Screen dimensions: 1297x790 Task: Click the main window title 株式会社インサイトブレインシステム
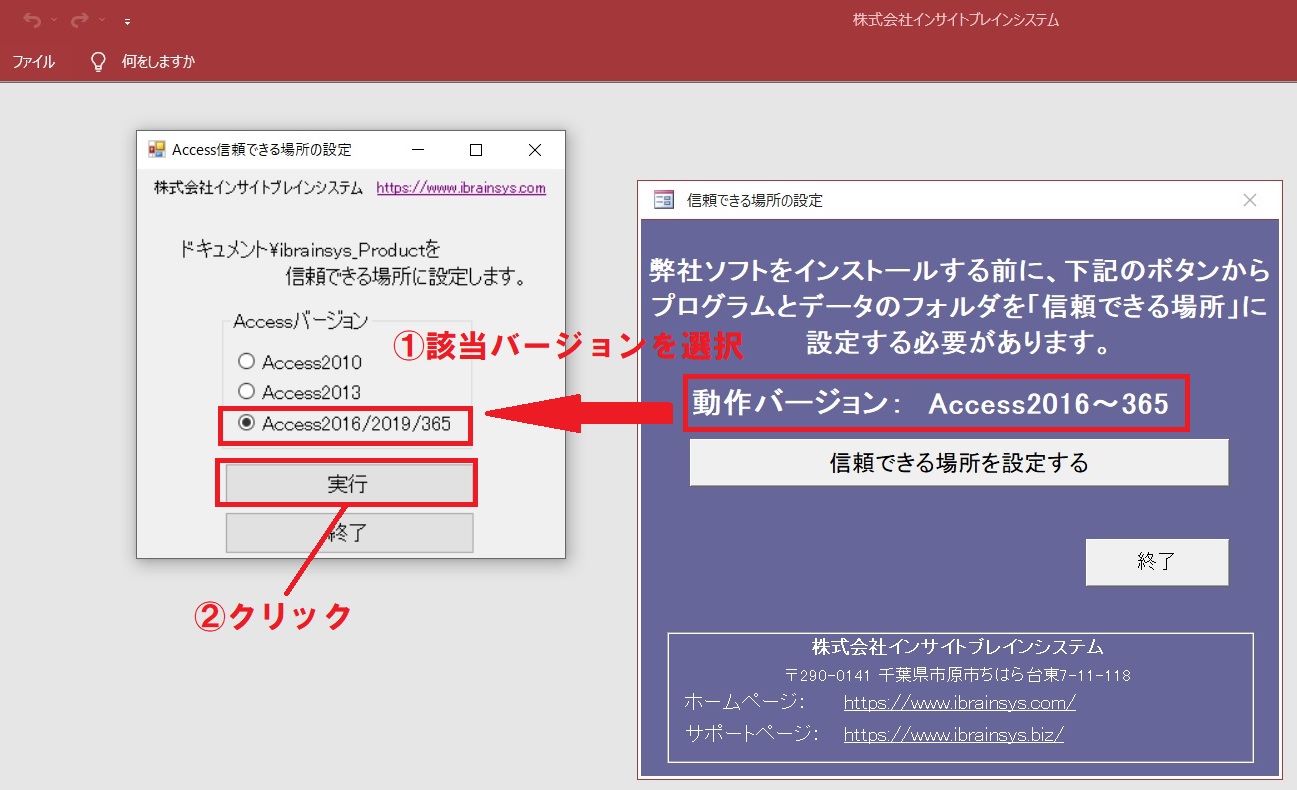pos(956,20)
